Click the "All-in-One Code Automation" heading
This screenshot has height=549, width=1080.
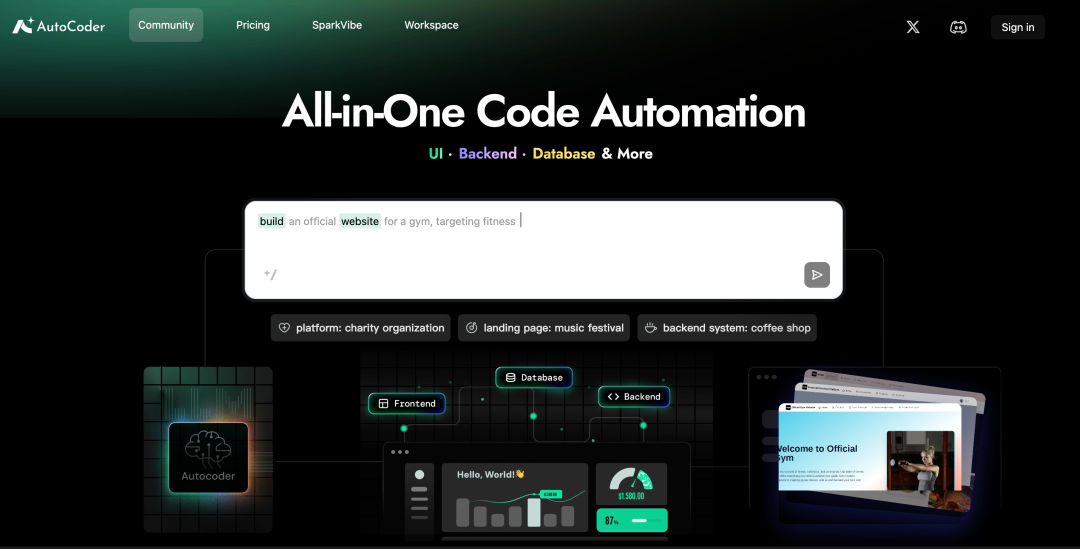[x=543, y=111]
